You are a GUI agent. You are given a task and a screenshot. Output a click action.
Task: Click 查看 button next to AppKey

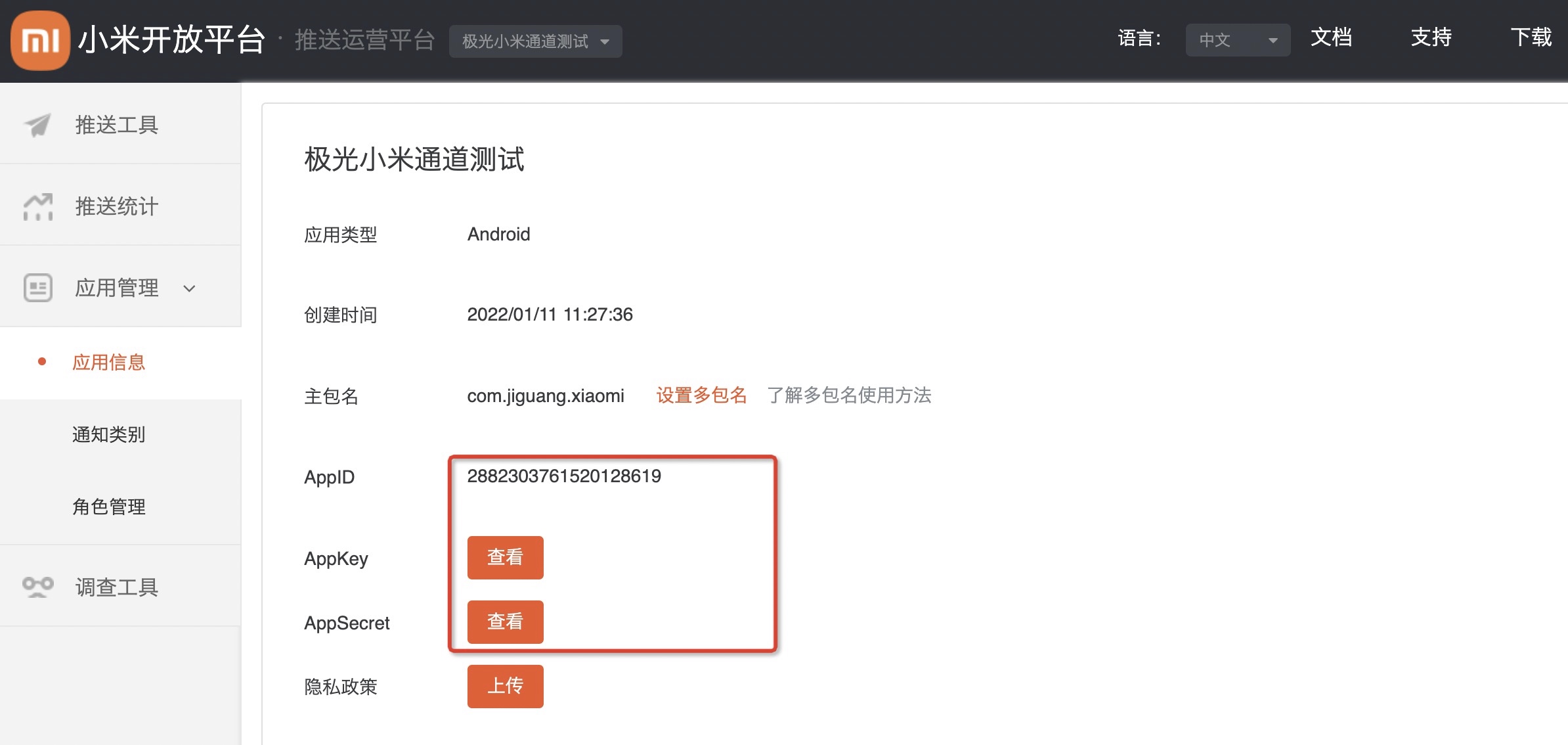pos(505,558)
